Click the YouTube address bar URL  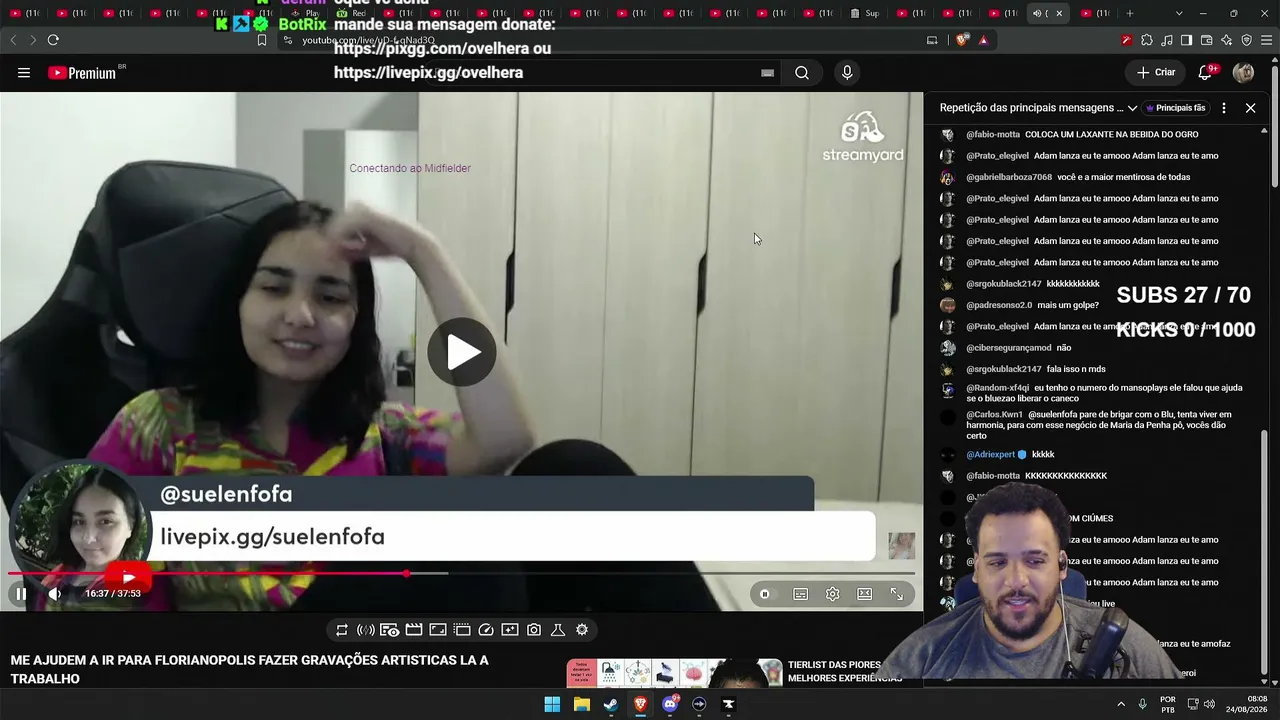[x=369, y=40]
